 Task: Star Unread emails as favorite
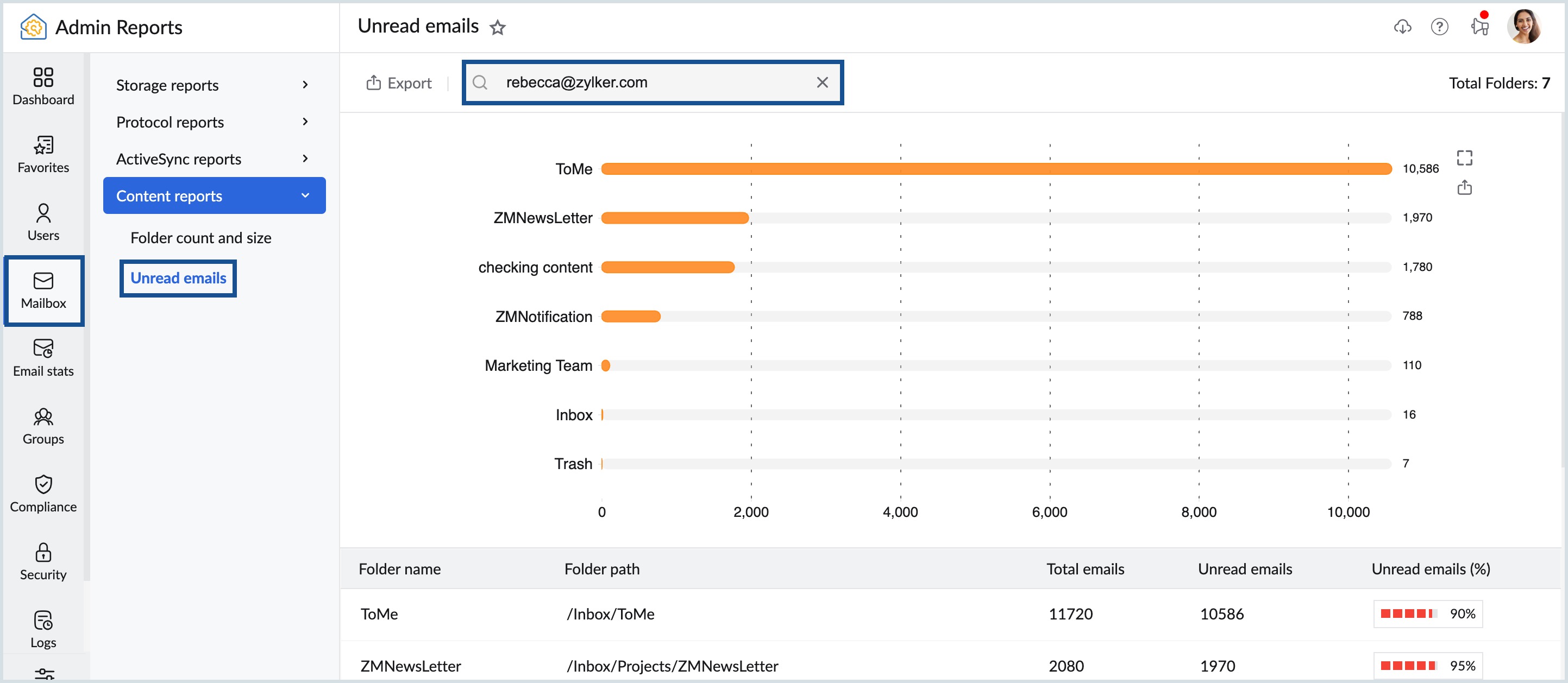pos(497,27)
